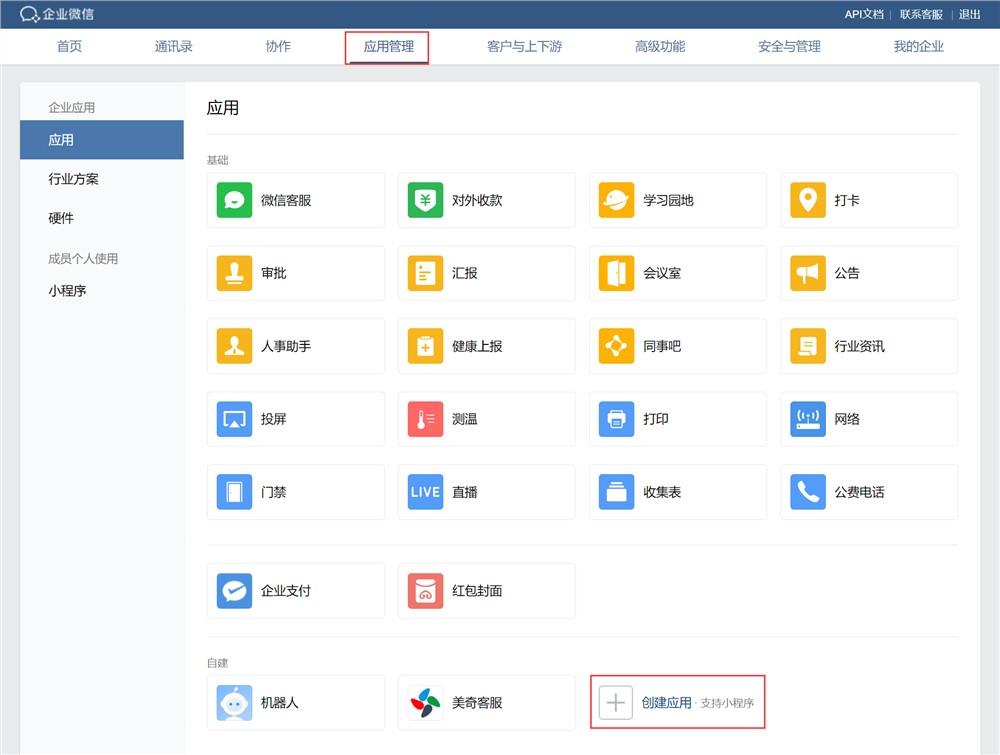Switch to the 高级功能 tab
The width and height of the screenshot is (1000, 755).
click(660, 47)
